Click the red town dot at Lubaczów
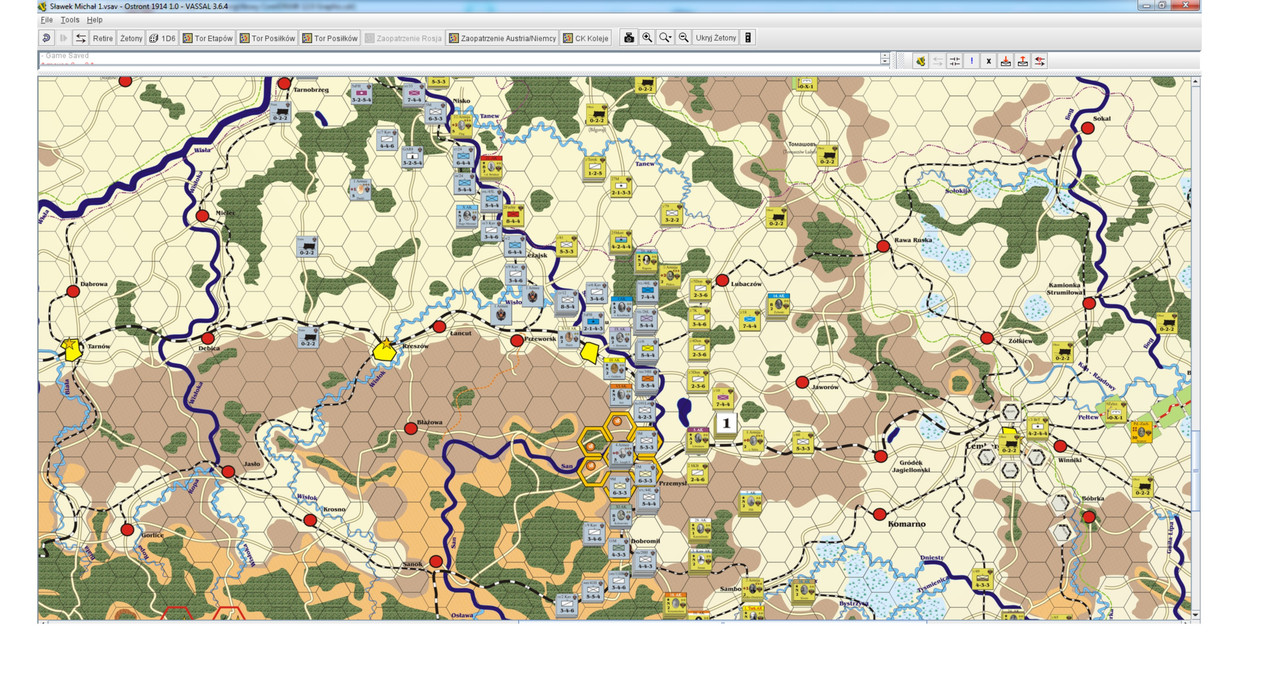The image size is (1280, 693). coord(722,280)
